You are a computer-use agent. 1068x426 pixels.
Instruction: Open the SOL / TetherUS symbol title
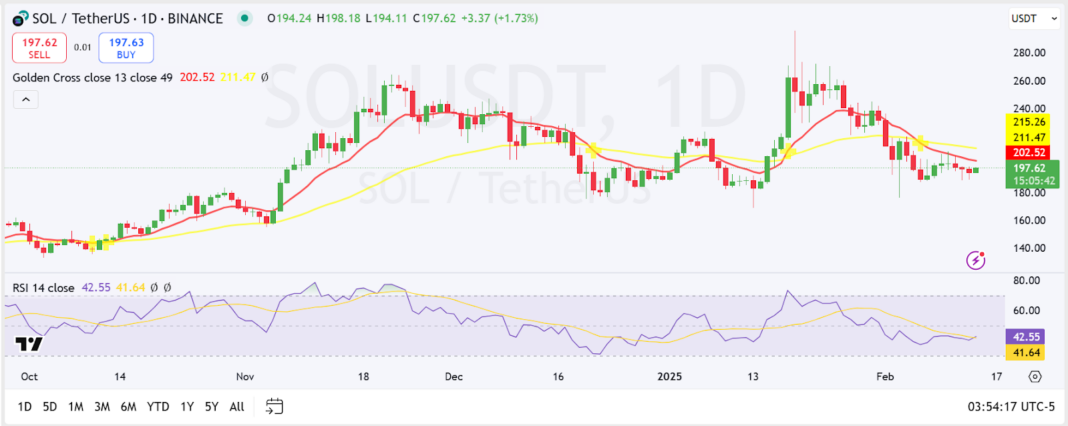click(127, 18)
